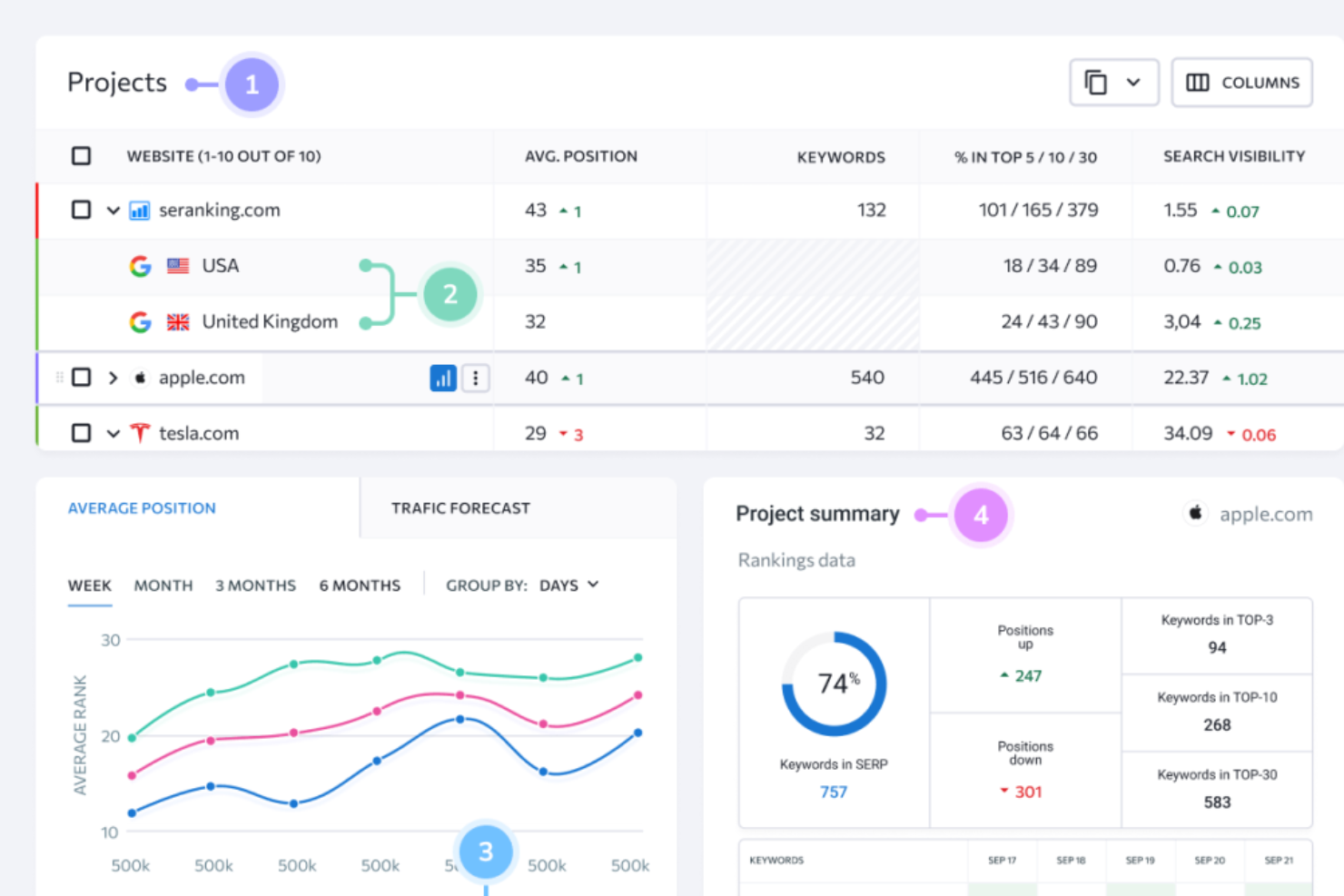Click the Keywords in TOP-3 value 94
This screenshot has height=896, width=1344.
tap(1217, 648)
